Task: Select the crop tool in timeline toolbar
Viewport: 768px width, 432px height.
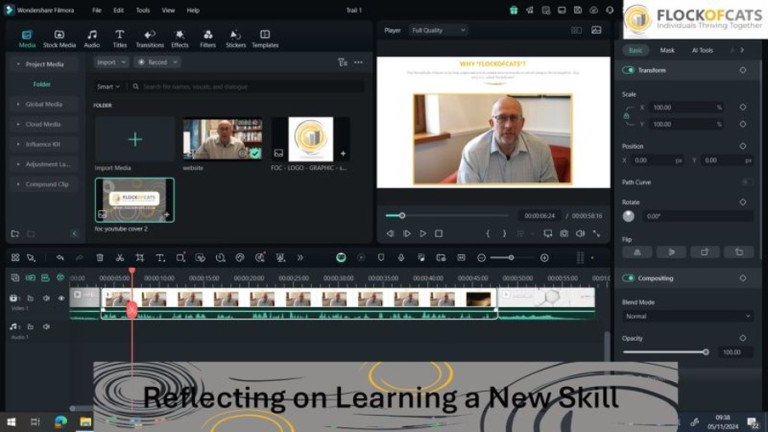Action: click(140, 258)
